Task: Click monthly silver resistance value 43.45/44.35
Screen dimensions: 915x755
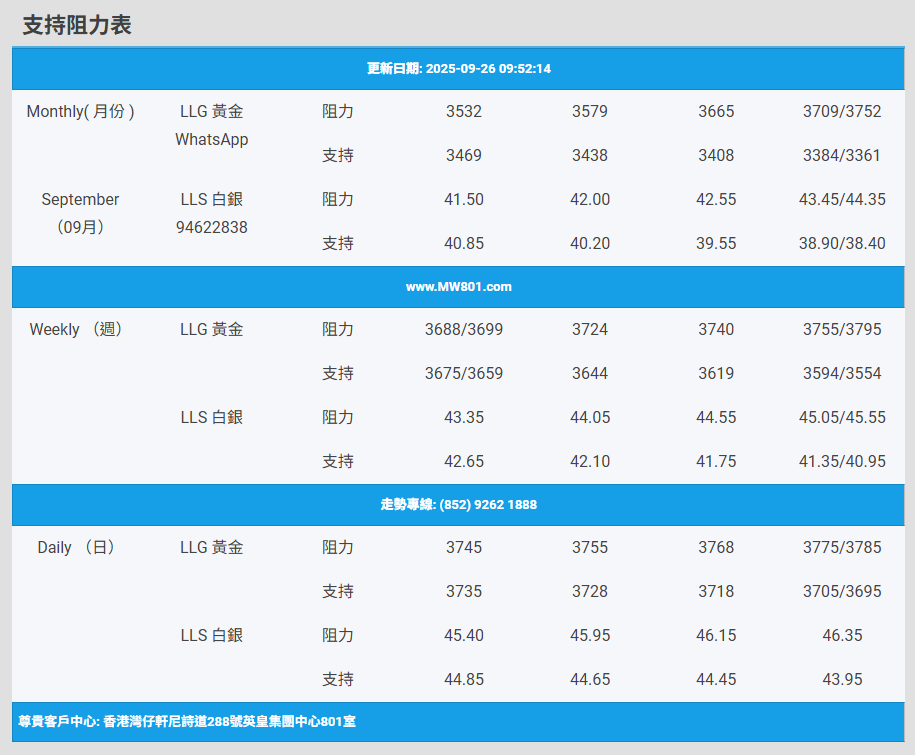Action: point(842,200)
